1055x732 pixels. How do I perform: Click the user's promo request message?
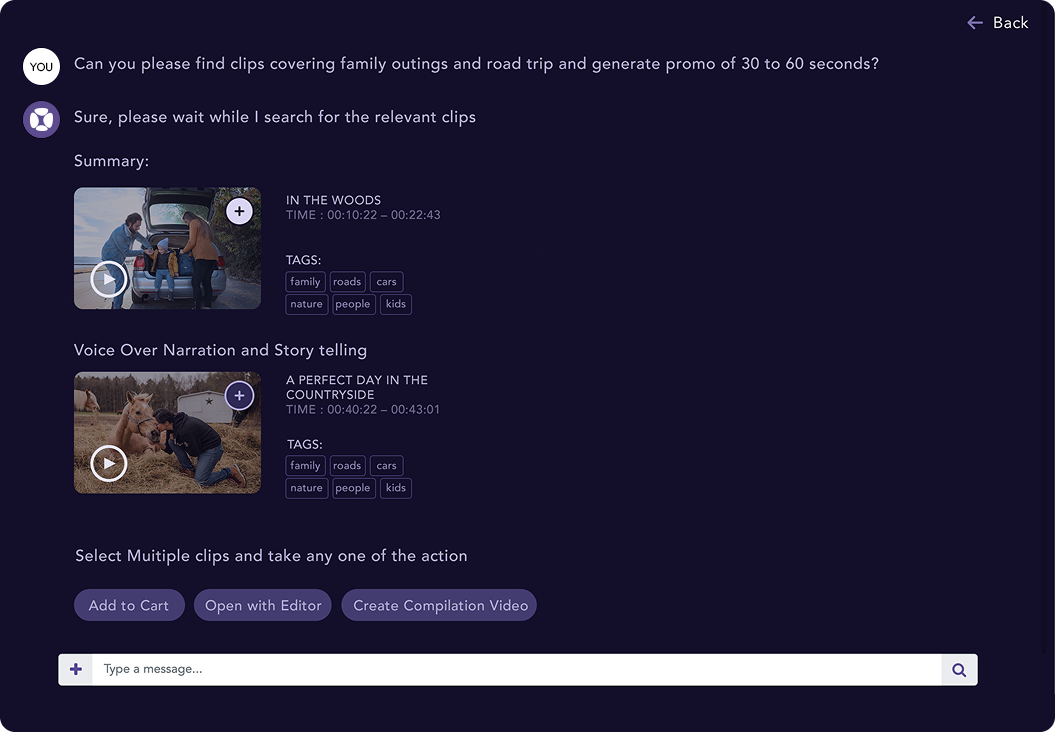point(476,65)
